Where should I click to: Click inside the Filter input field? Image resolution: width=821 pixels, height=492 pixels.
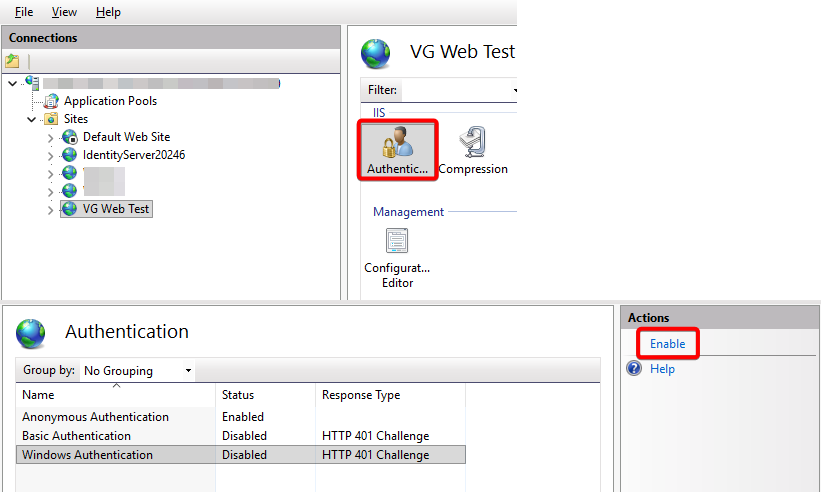click(x=456, y=90)
